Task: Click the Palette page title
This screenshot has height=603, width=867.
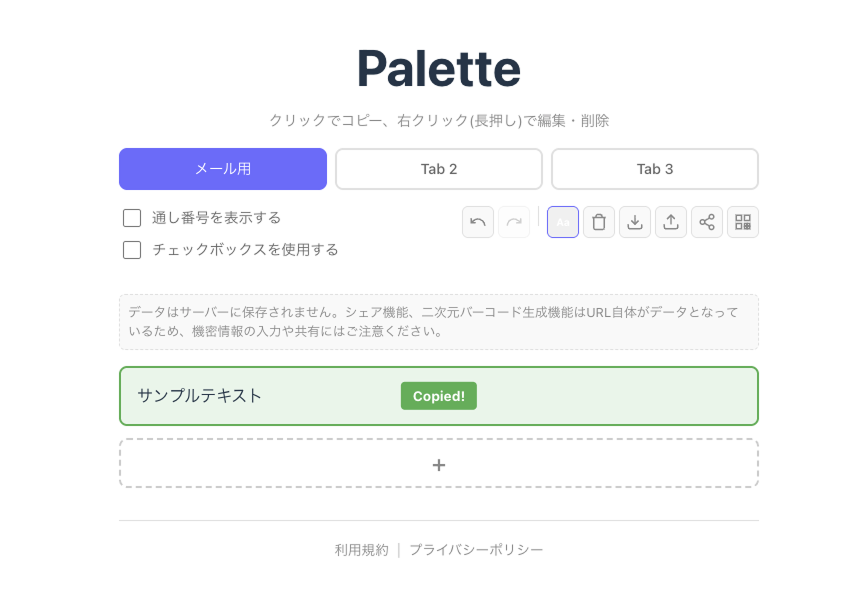Action: 438,67
